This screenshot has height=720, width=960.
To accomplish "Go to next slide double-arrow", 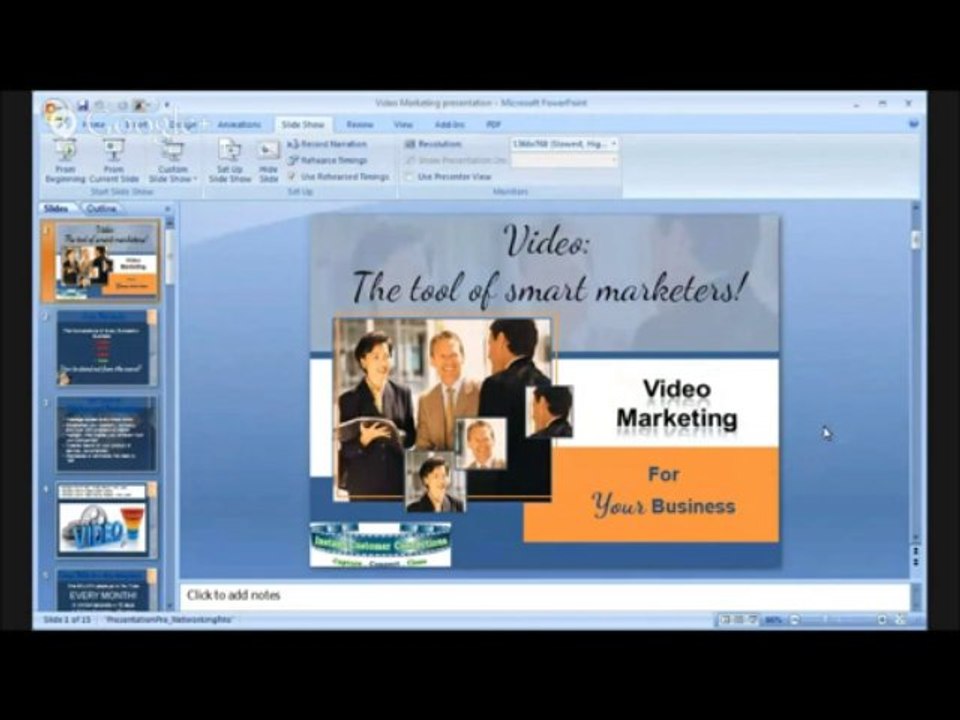I will point(916,563).
